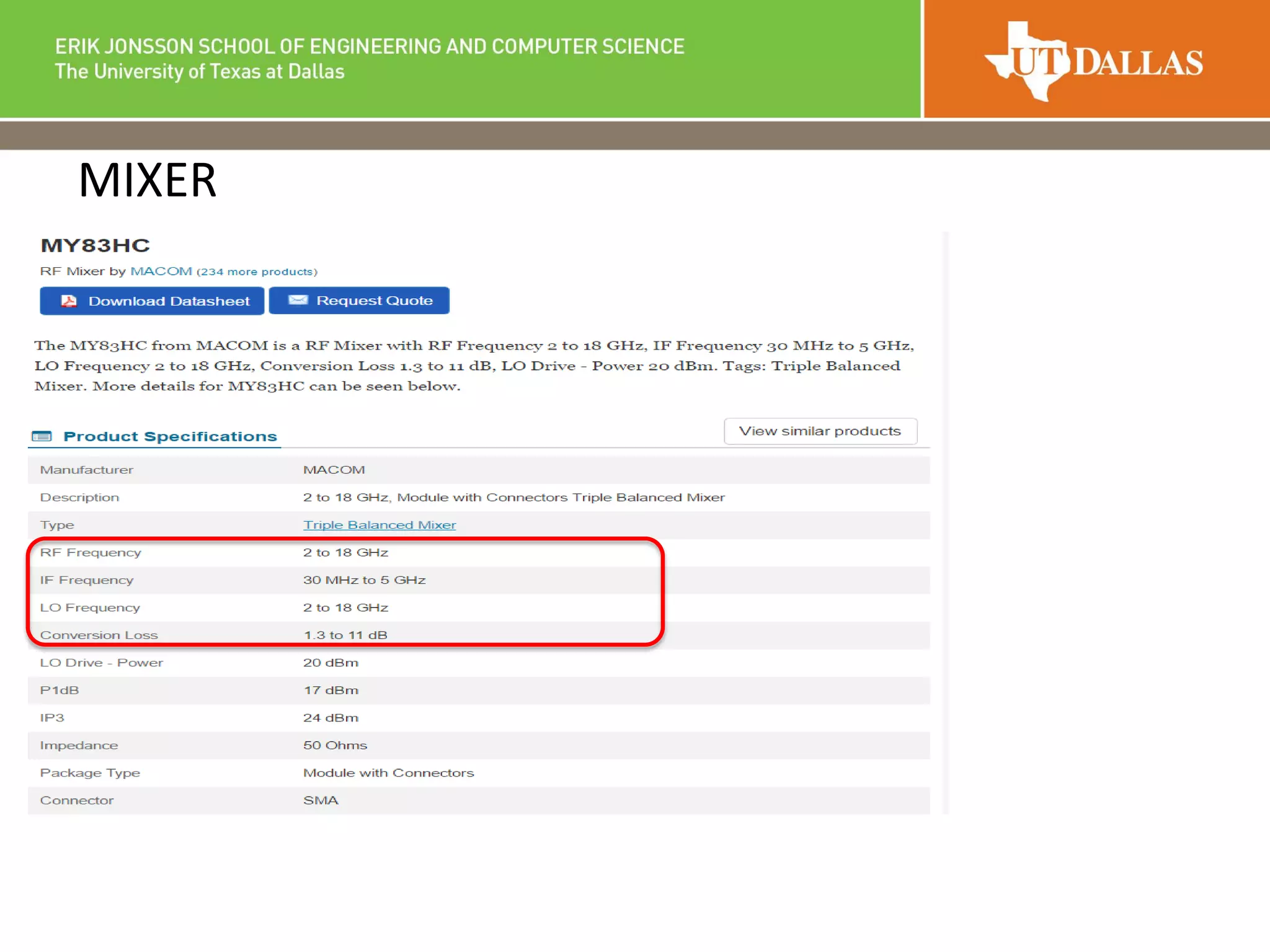
Task: Open View similar products
Action: click(x=820, y=431)
